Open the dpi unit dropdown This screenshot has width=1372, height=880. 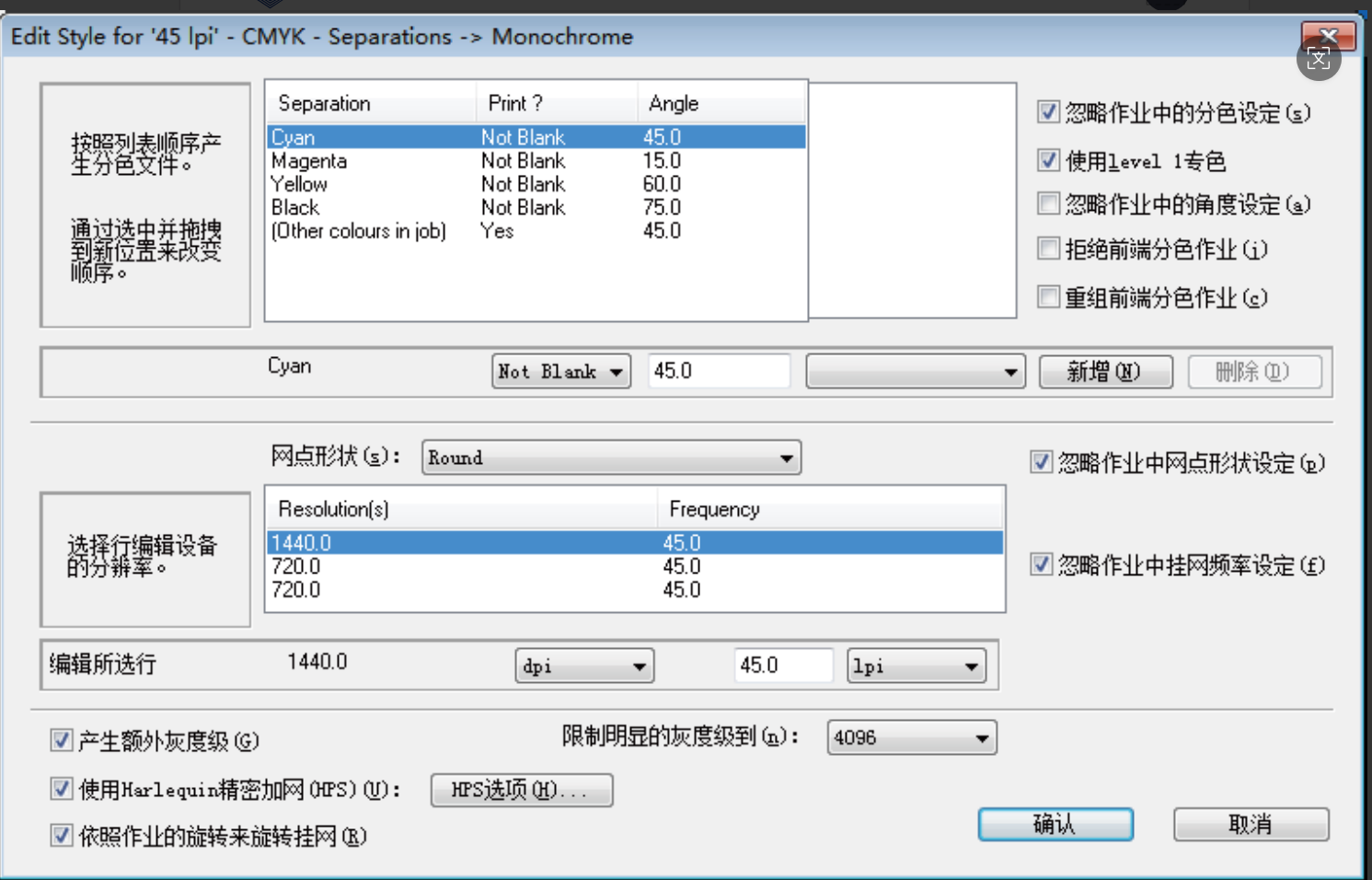[x=584, y=666]
